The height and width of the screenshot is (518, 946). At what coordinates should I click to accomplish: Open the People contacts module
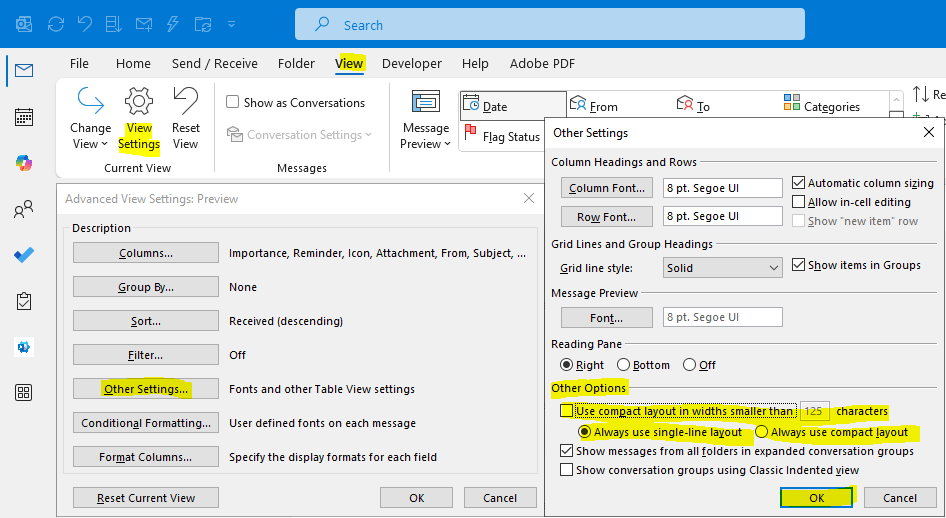click(x=24, y=209)
